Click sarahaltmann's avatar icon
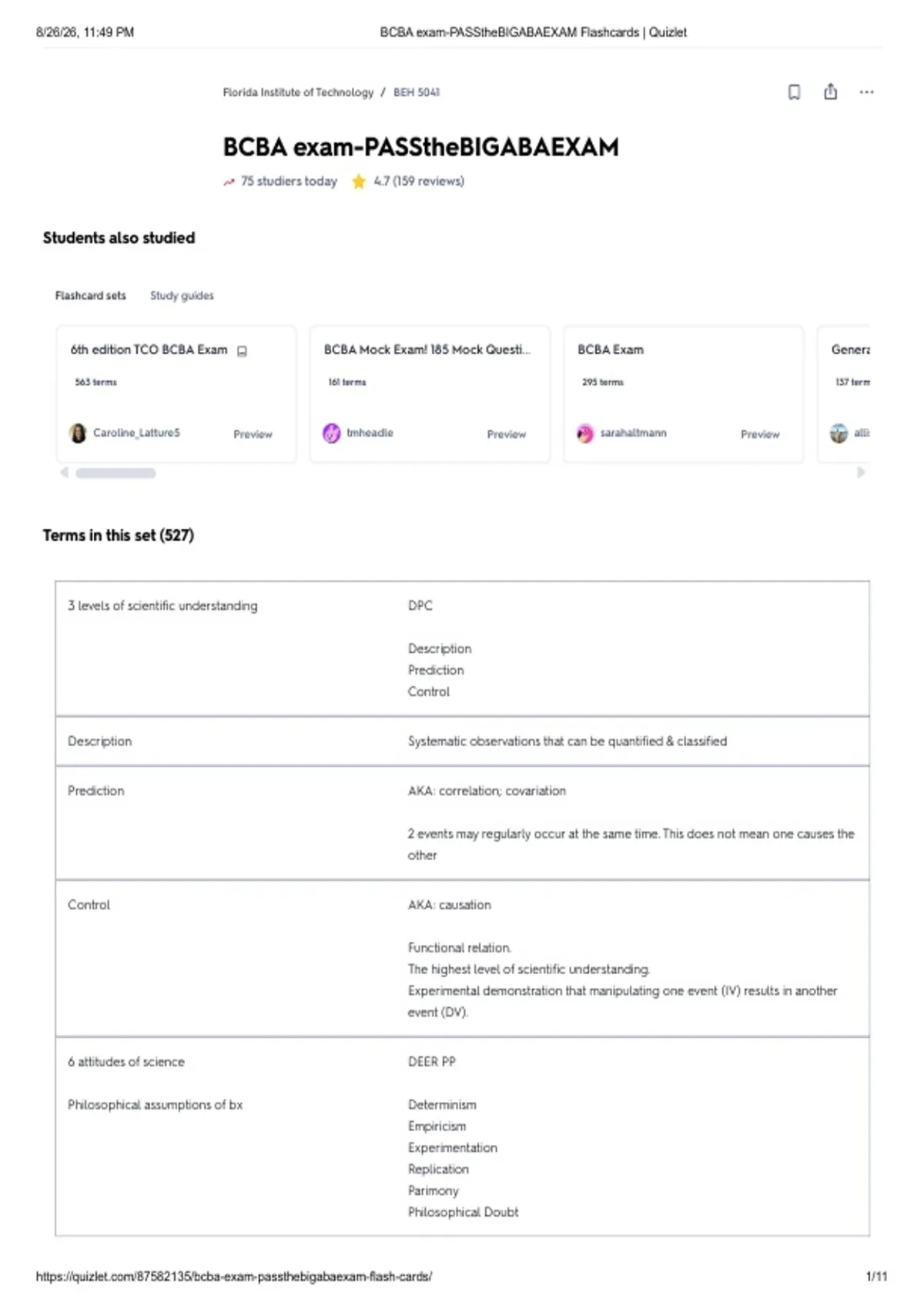924x1309 pixels. (x=585, y=433)
